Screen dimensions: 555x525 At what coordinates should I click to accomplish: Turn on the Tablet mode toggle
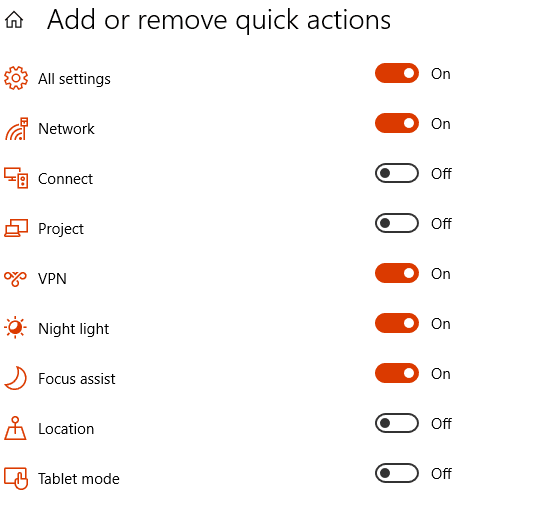tap(397, 473)
